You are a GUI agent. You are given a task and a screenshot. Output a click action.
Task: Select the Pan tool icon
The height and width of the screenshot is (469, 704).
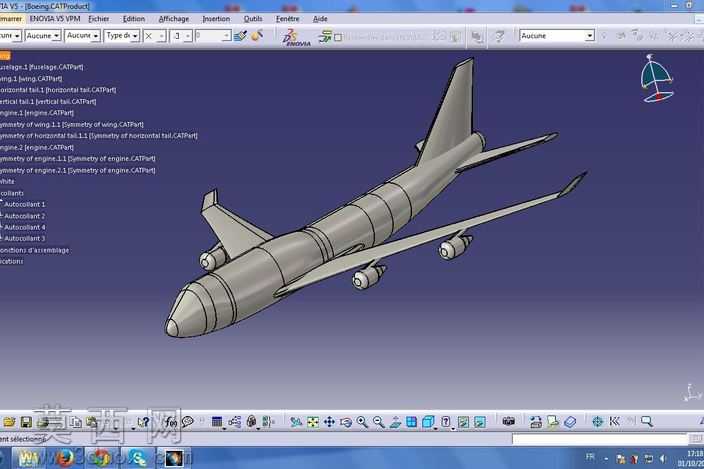(329, 422)
